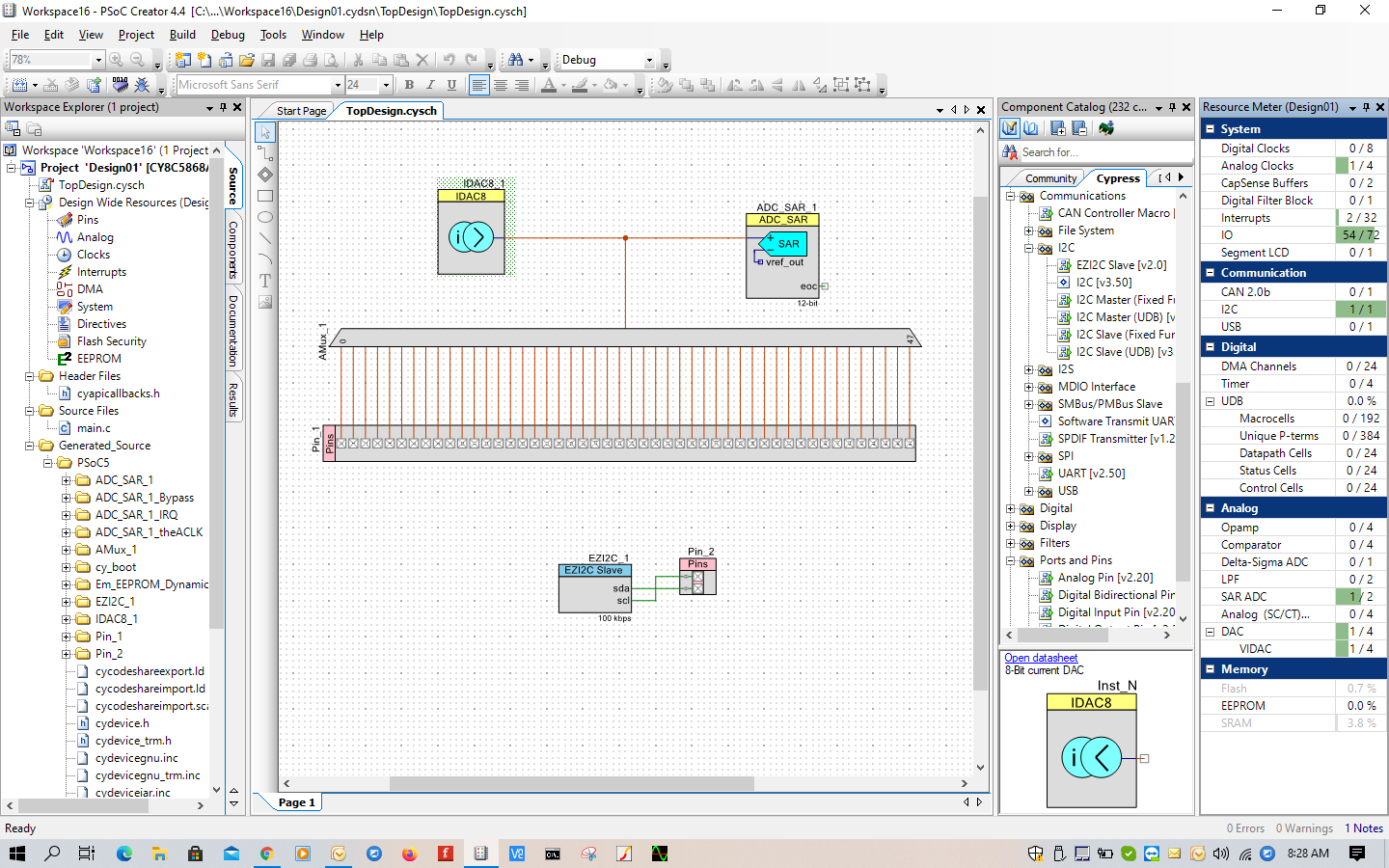Toggle Italic text formatting
This screenshot has width=1389, height=868.
pos(430,85)
